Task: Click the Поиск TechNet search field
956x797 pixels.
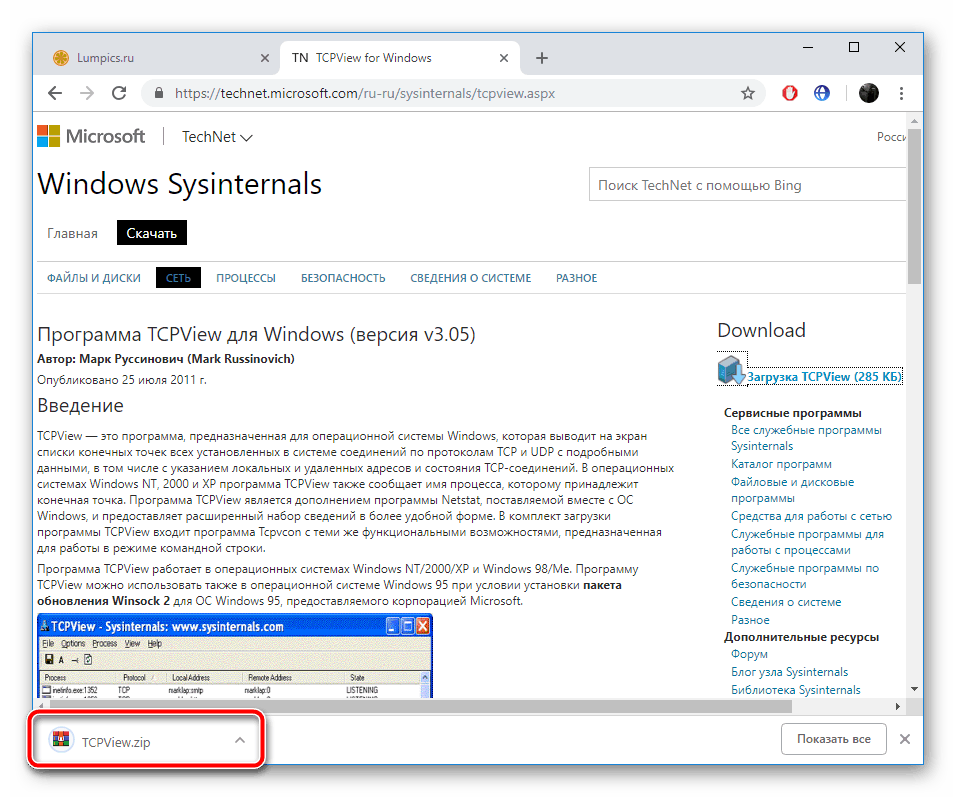Action: [747, 184]
